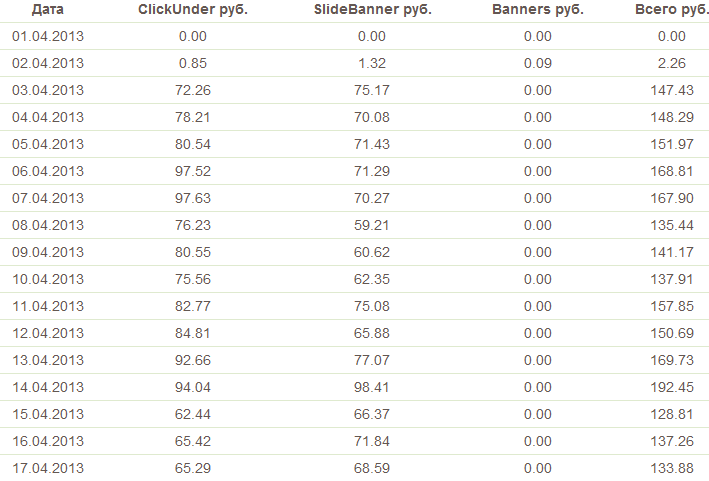This screenshot has height=481, width=709.
Task: Click the date 11.04.2013
Action: pyautogui.click(x=48, y=306)
